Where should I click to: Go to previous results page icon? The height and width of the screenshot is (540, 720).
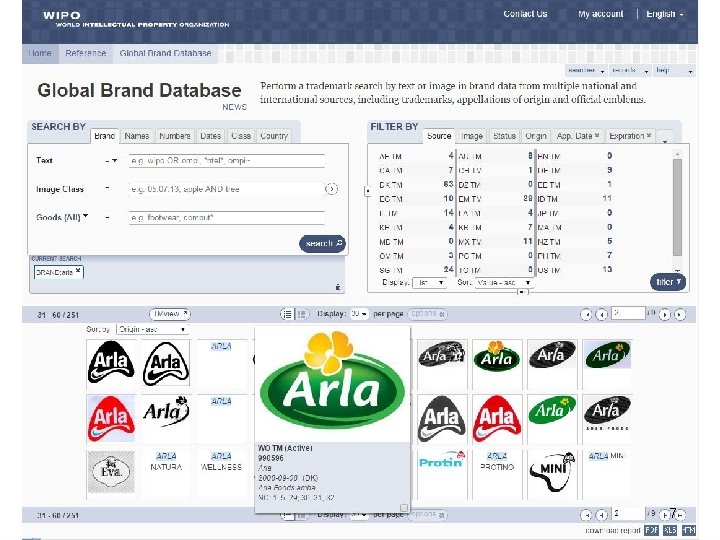point(601,315)
